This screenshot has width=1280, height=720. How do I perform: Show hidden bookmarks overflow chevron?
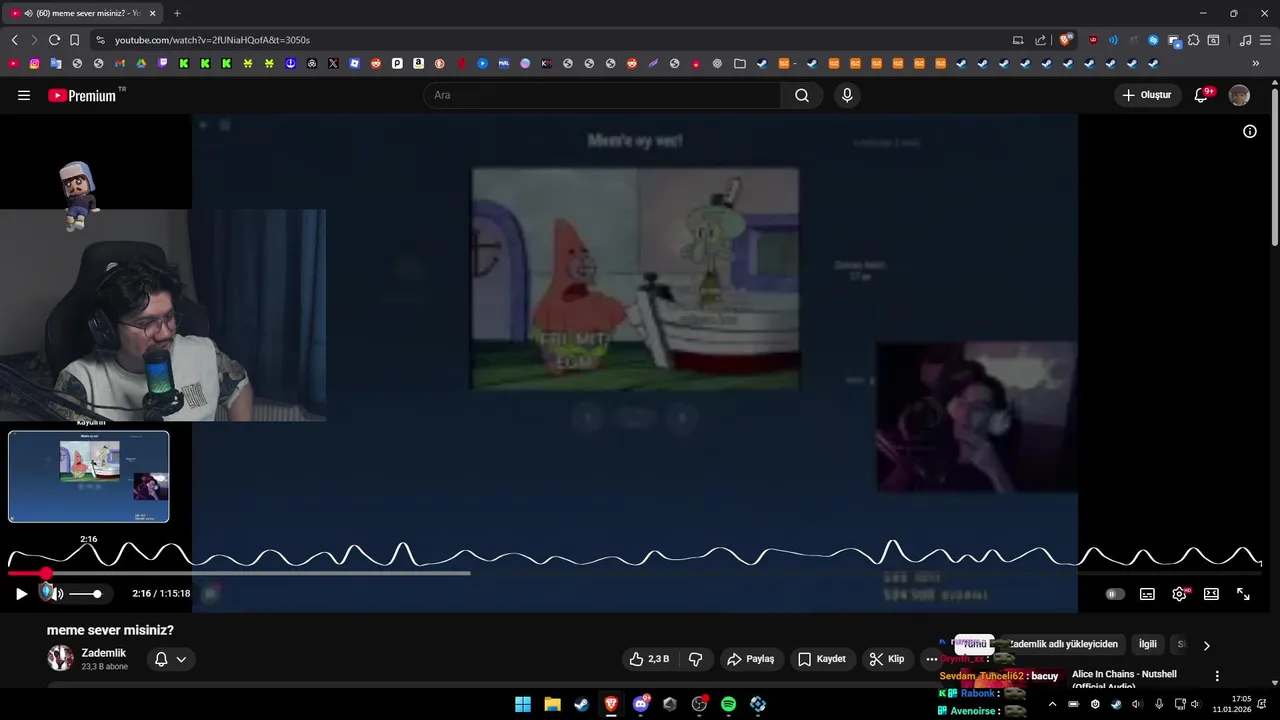pos(1256,63)
